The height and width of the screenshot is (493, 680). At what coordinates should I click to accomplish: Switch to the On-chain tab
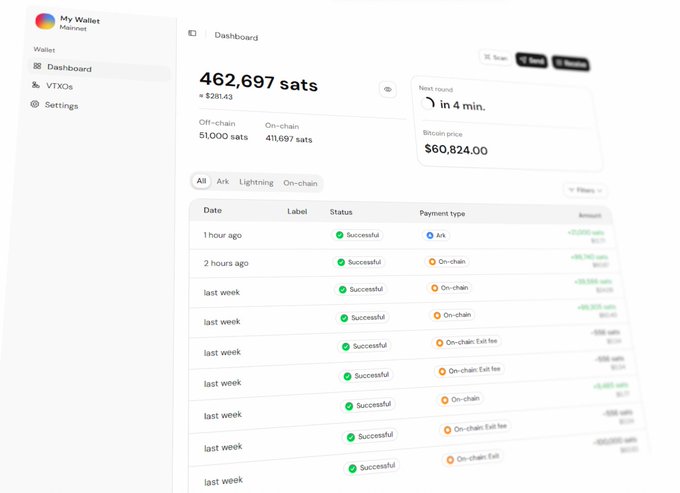[300, 183]
